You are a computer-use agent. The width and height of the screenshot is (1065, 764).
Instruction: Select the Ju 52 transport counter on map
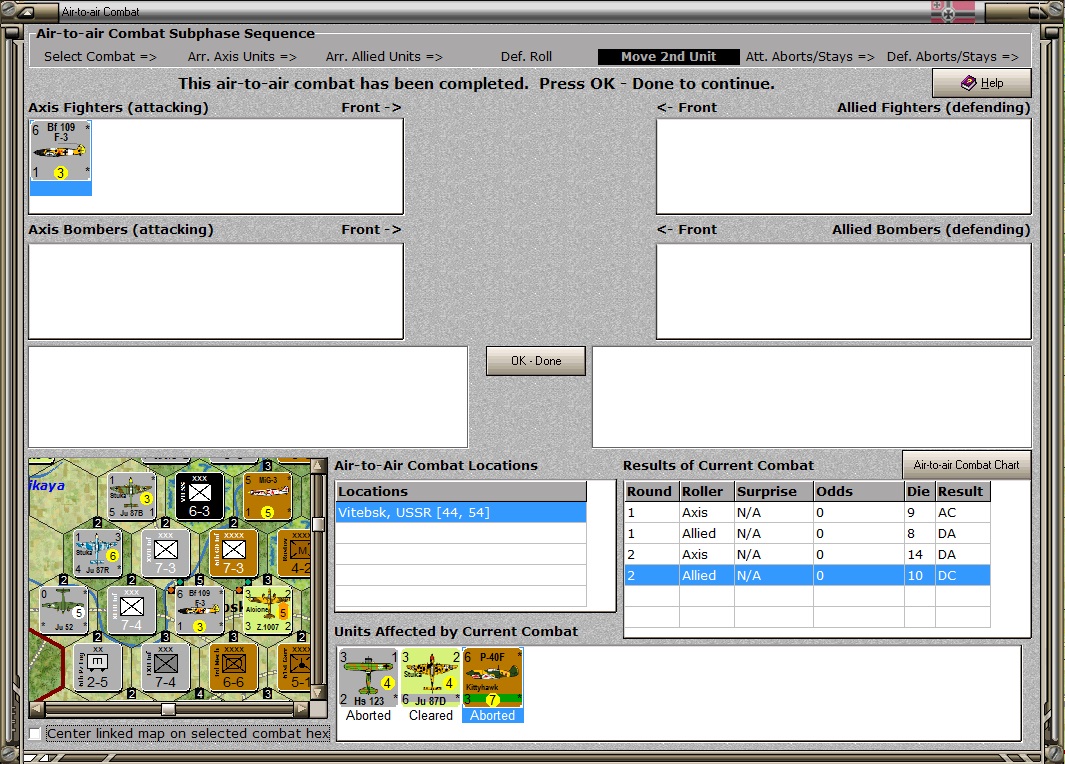(x=63, y=610)
